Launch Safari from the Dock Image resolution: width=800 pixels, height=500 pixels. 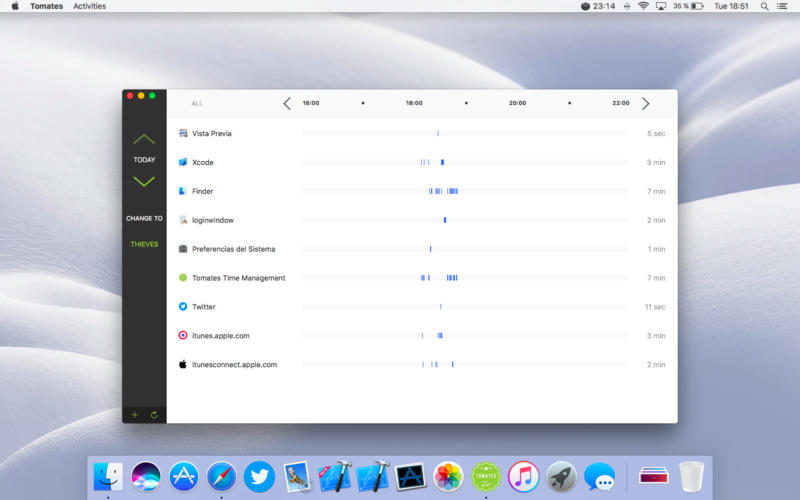pos(221,477)
